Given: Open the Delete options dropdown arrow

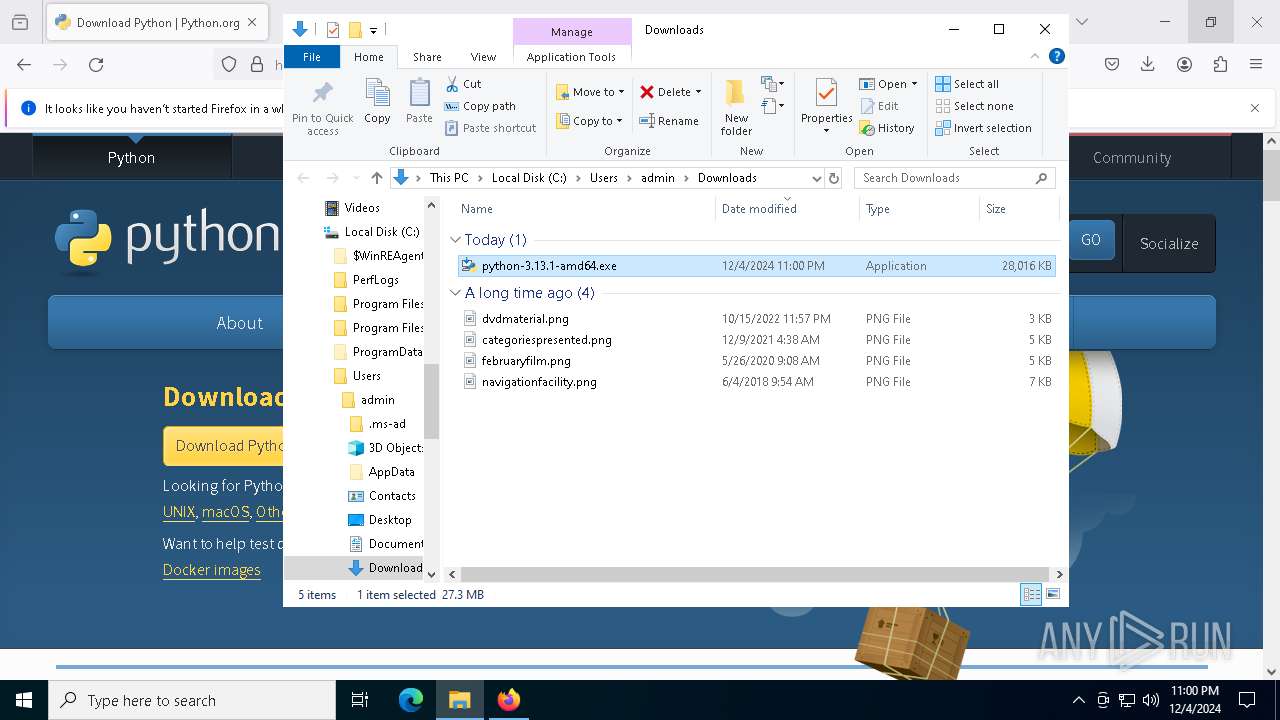Looking at the screenshot, I should coord(698,92).
